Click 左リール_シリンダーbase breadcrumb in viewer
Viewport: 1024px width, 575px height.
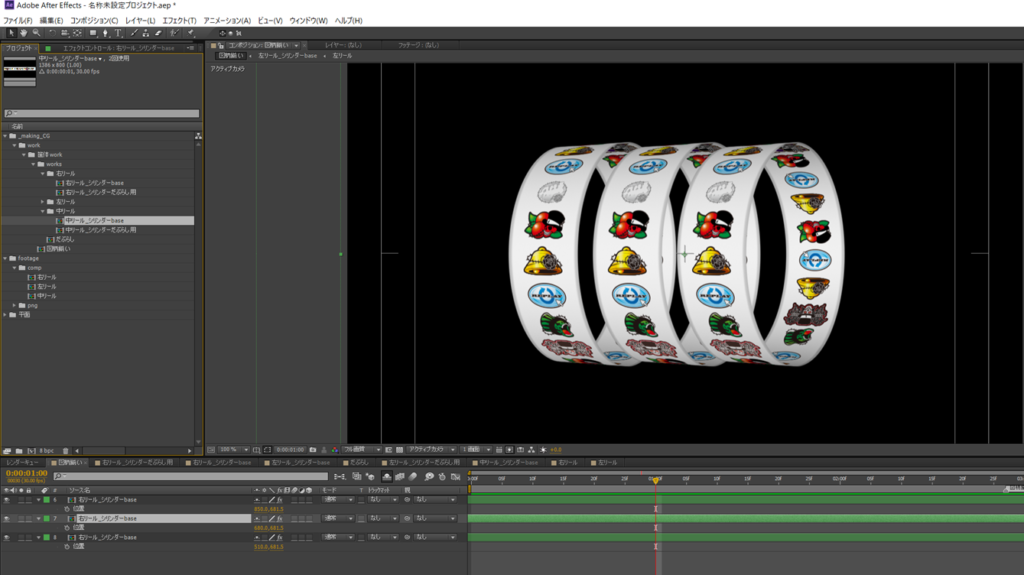287,56
